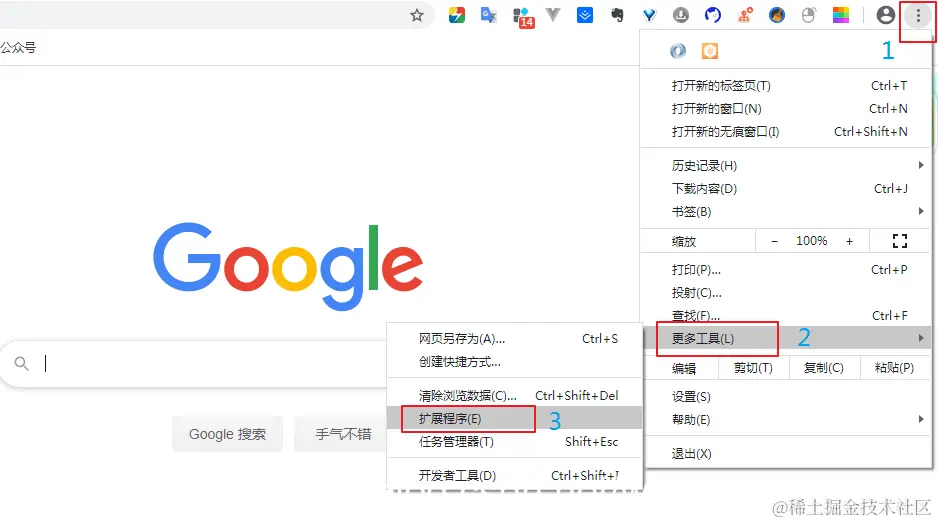Choose 网页另存为(A)... in submenu
The width and height of the screenshot is (938, 524).
pos(514,339)
